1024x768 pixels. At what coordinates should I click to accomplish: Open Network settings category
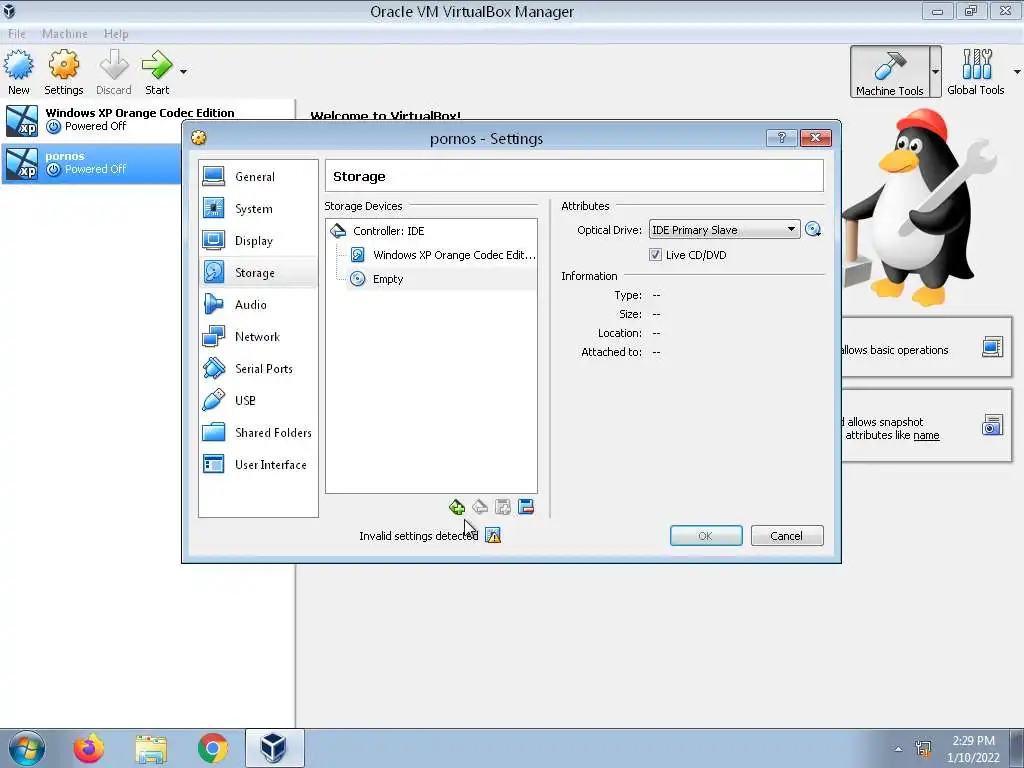pyautogui.click(x=258, y=336)
